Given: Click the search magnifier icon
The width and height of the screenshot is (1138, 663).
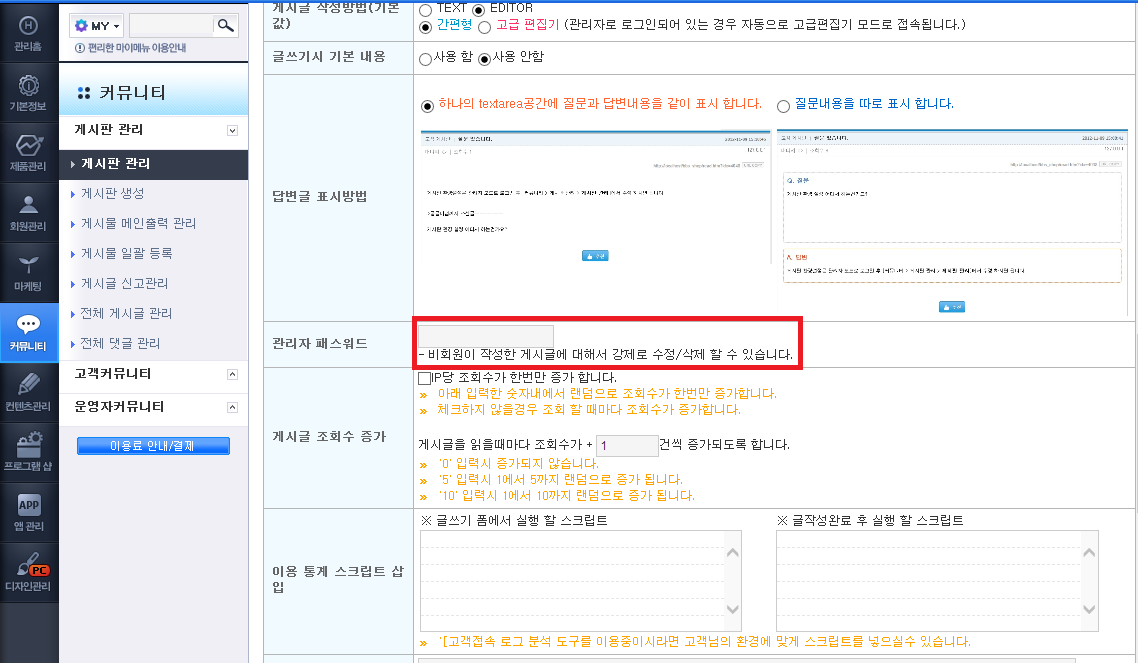Looking at the screenshot, I should click(226, 25).
